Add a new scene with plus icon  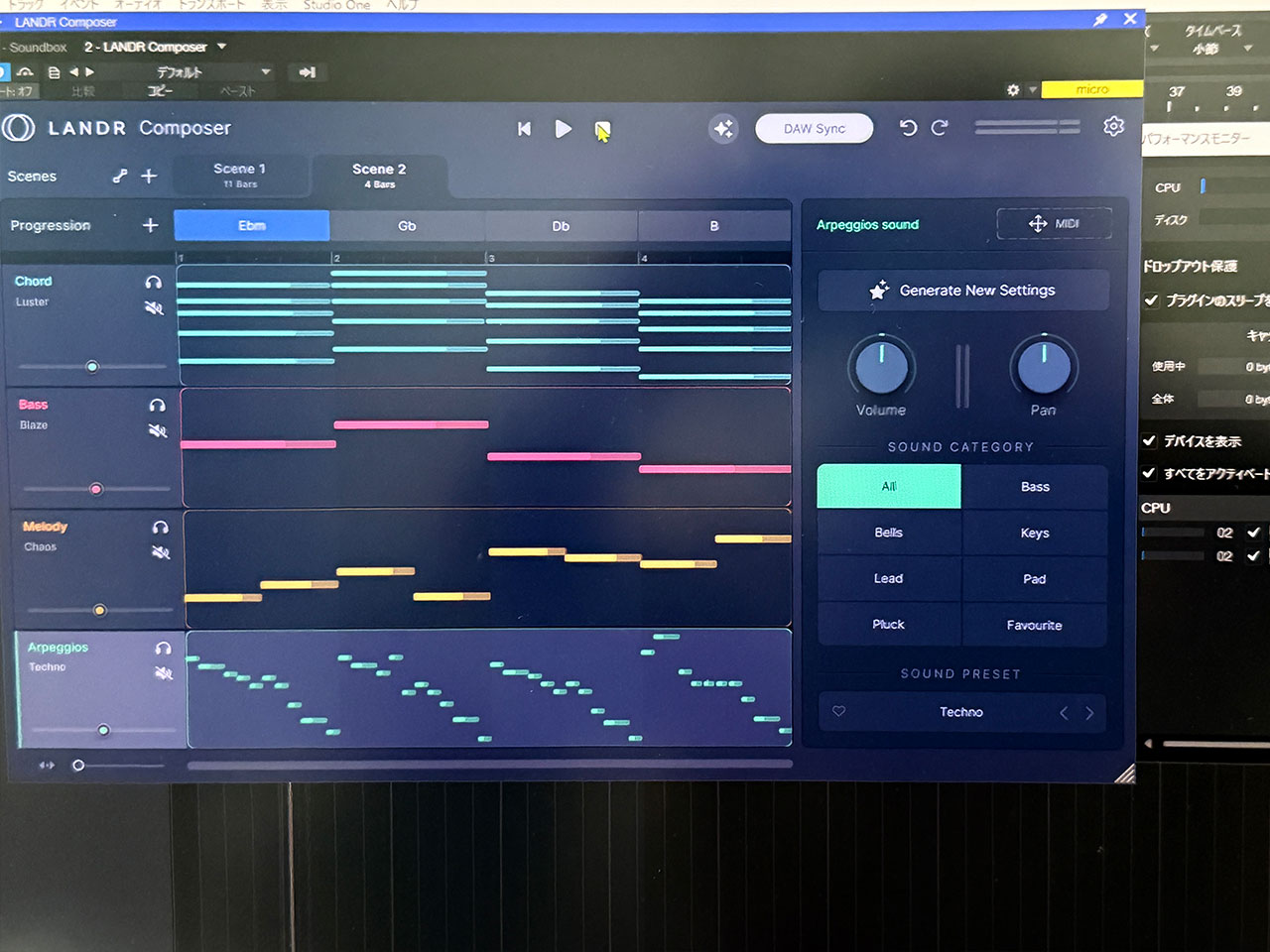149,177
